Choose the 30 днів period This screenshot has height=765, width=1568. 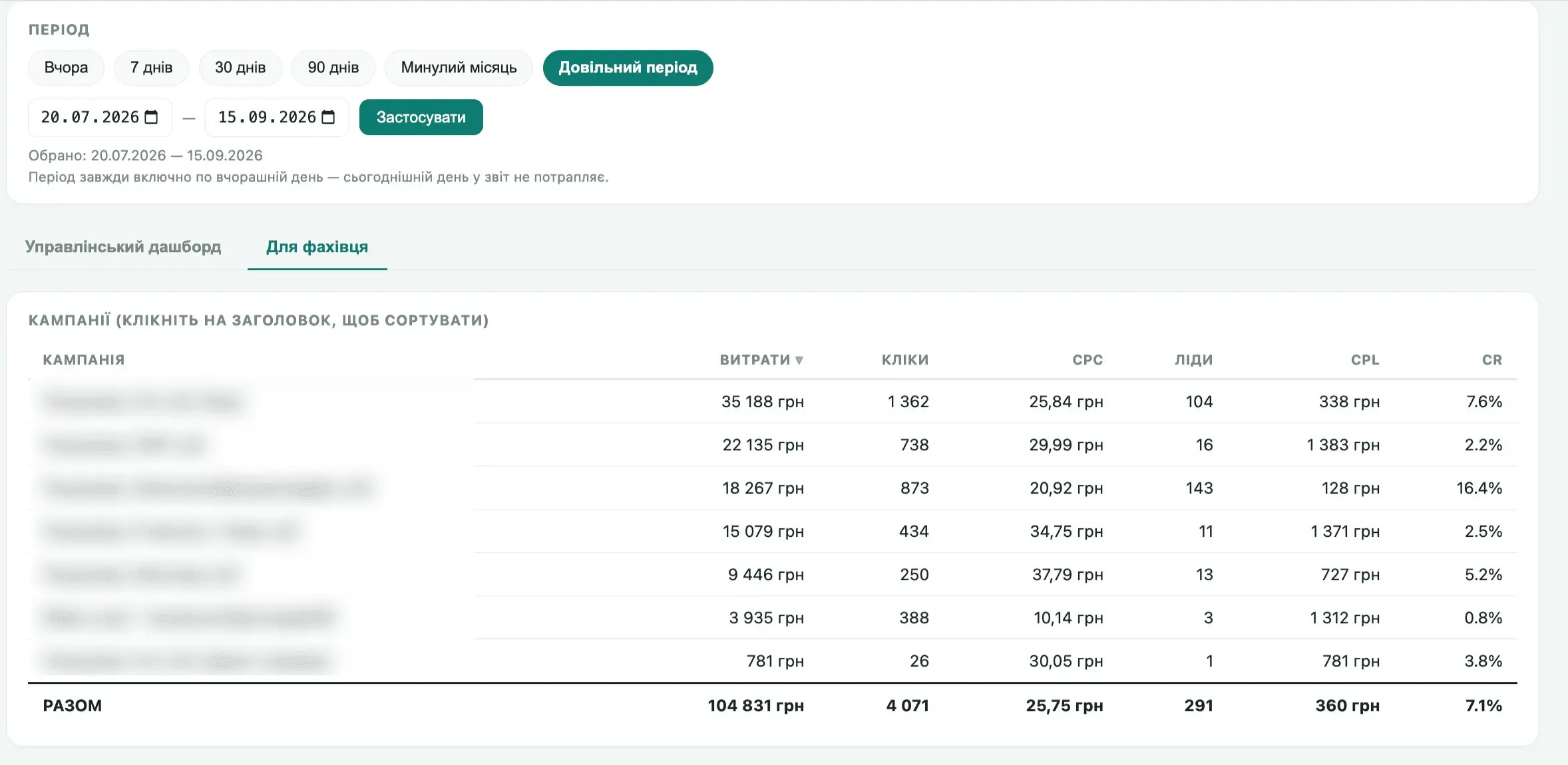coord(240,67)
